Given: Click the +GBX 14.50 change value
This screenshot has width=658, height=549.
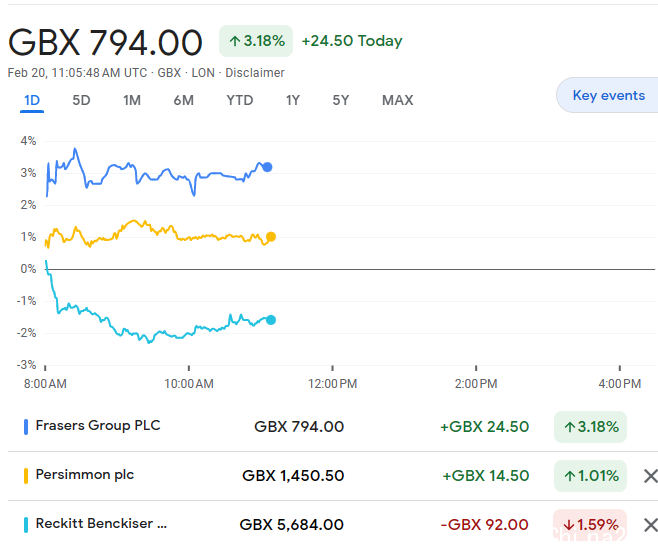Looking at the screenshot, I should [486, 476].
